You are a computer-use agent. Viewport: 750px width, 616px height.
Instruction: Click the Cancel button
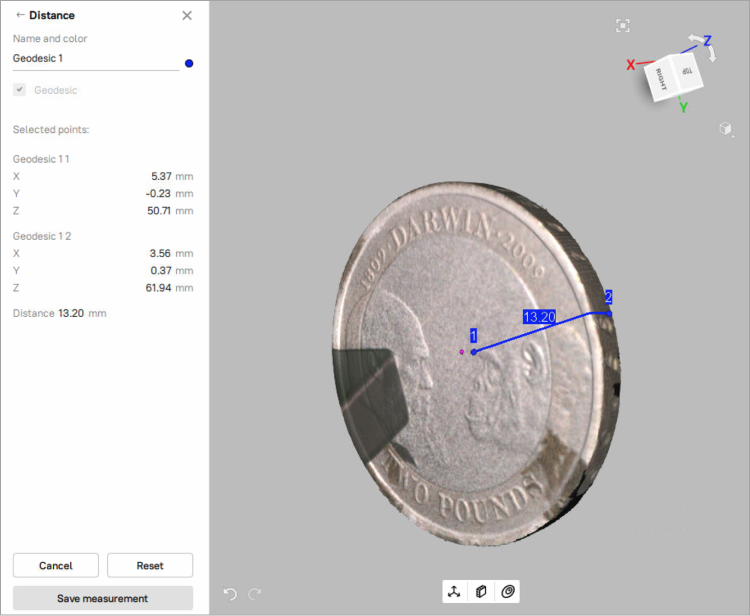55,565
